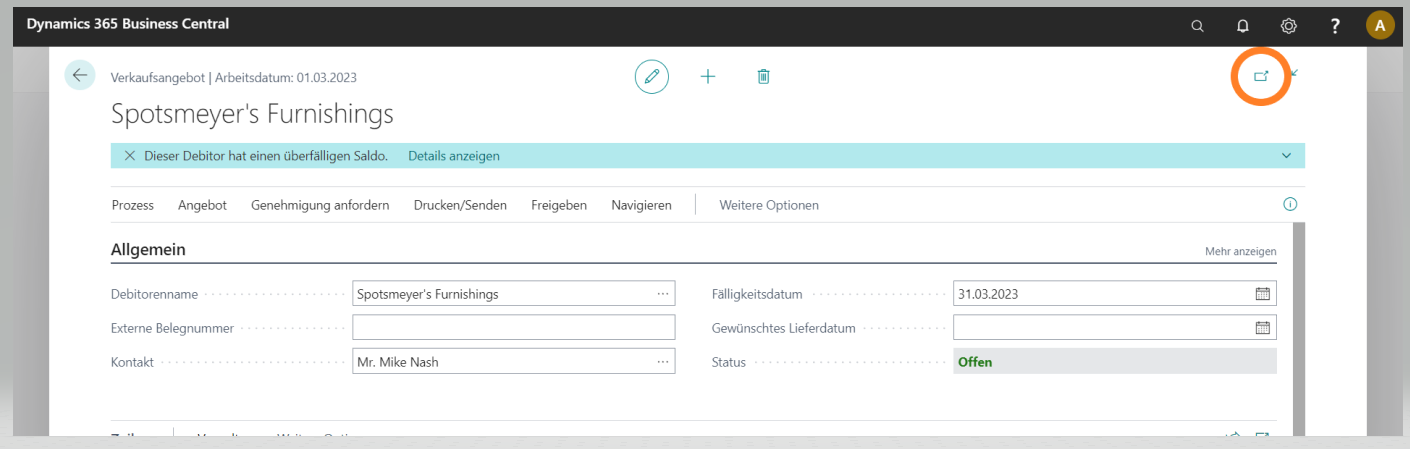Open Debitorenname lookup ellipsis
The width and height of the screenshot is (1410, 449).
click(663, 294)
